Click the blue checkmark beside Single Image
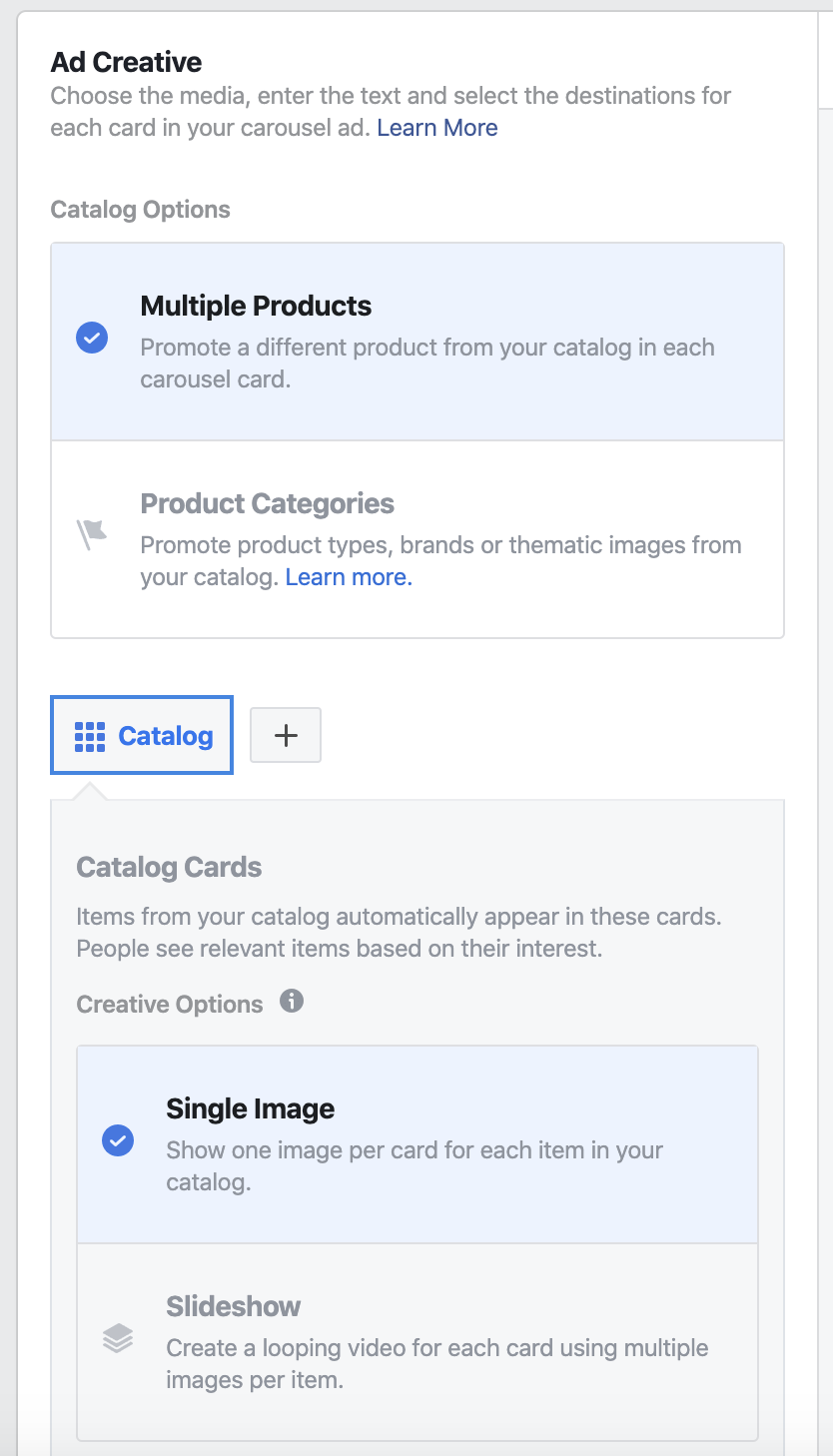The image size is (833, 1456). point(118,1139)
